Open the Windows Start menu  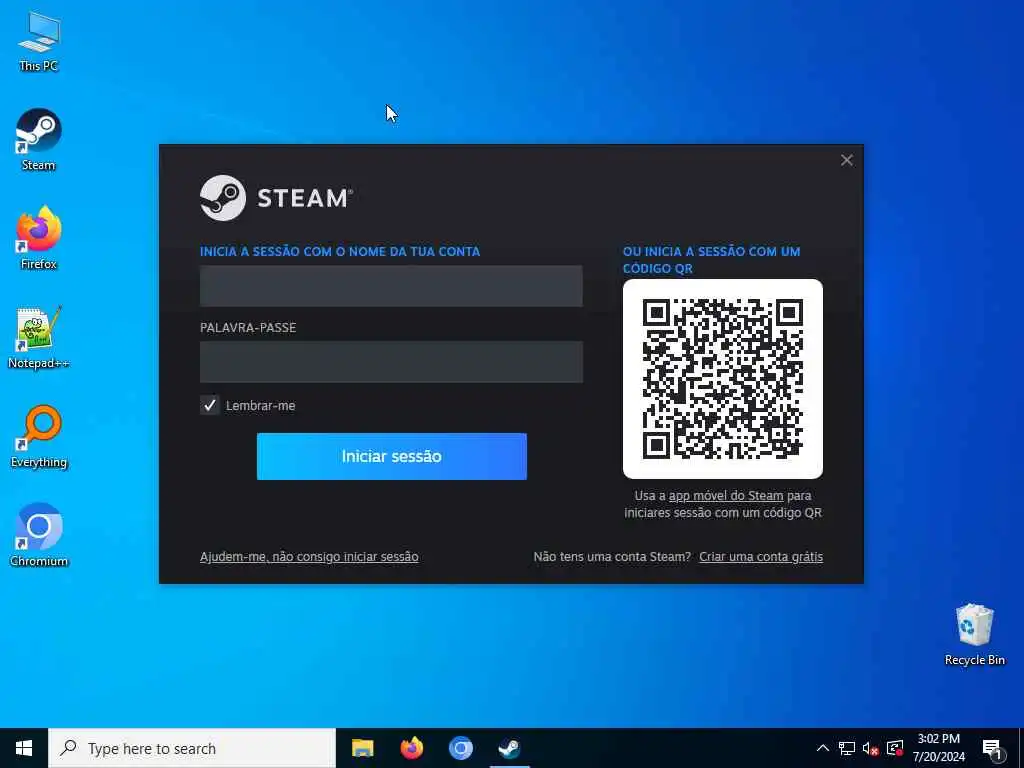click(x=24, y=748)
